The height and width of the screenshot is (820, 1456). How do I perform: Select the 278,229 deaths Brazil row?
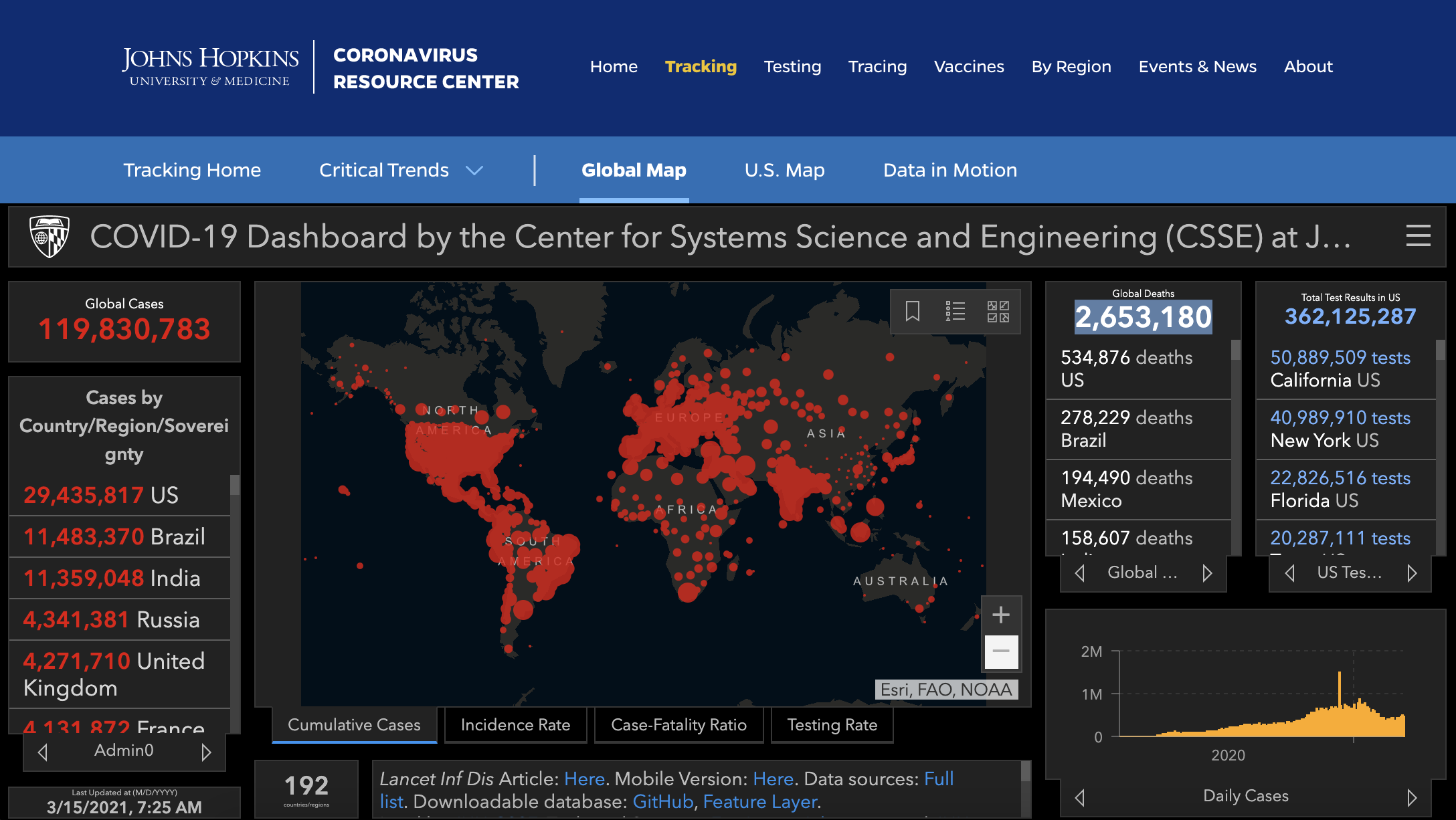[1139, 429]
